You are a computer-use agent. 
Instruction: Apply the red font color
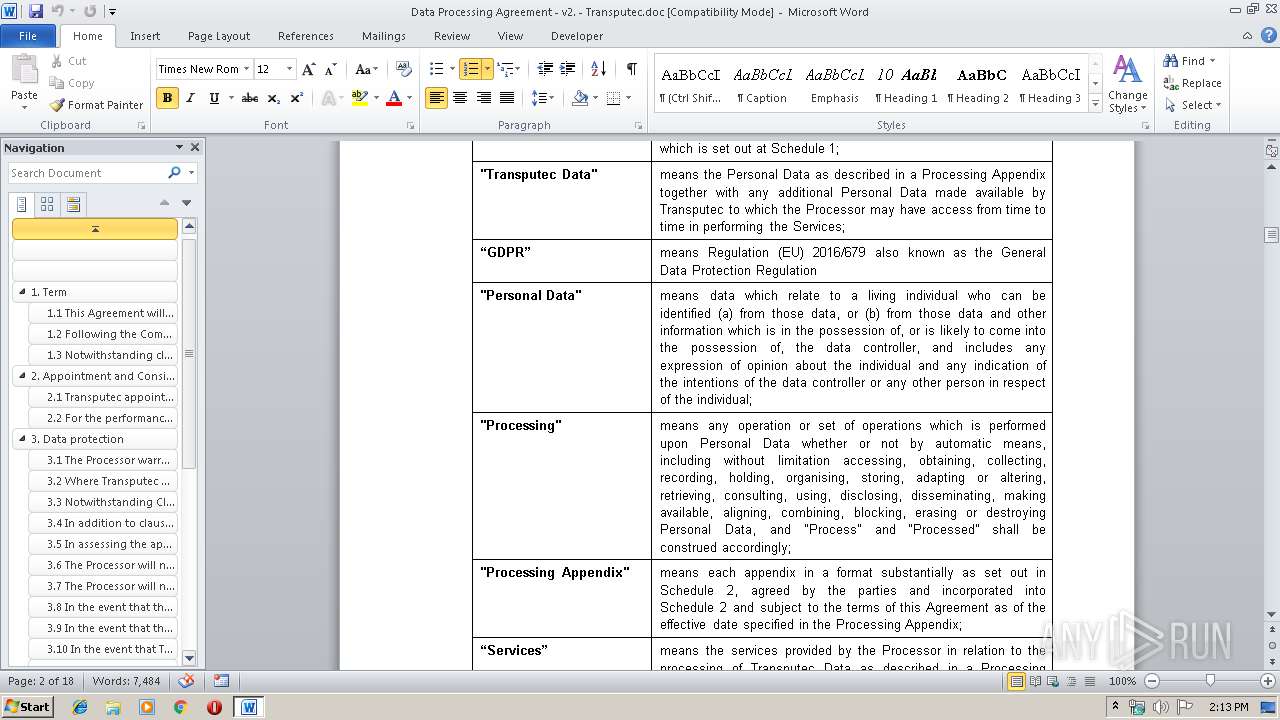394,98
